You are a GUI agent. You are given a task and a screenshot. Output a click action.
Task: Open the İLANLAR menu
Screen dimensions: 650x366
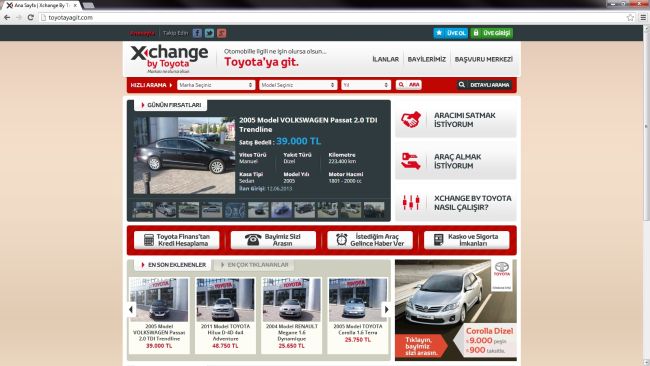tap(386, 59)
